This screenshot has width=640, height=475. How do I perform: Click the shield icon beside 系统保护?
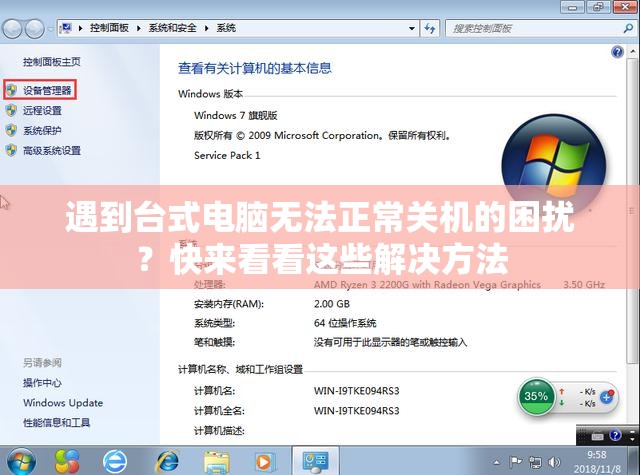11,130
